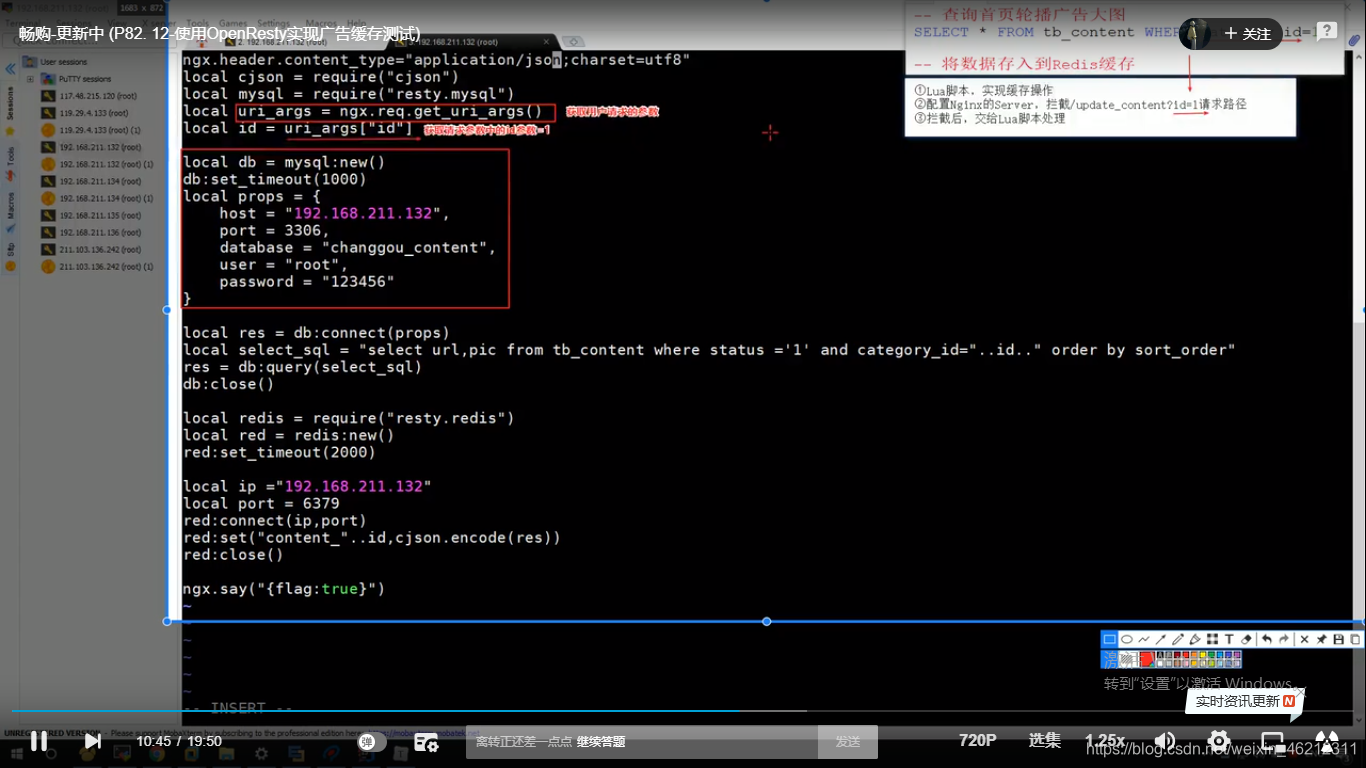Open the 选集 episode list
Viewport: 1366px width, 768px height.
(x=1044, y=741)
